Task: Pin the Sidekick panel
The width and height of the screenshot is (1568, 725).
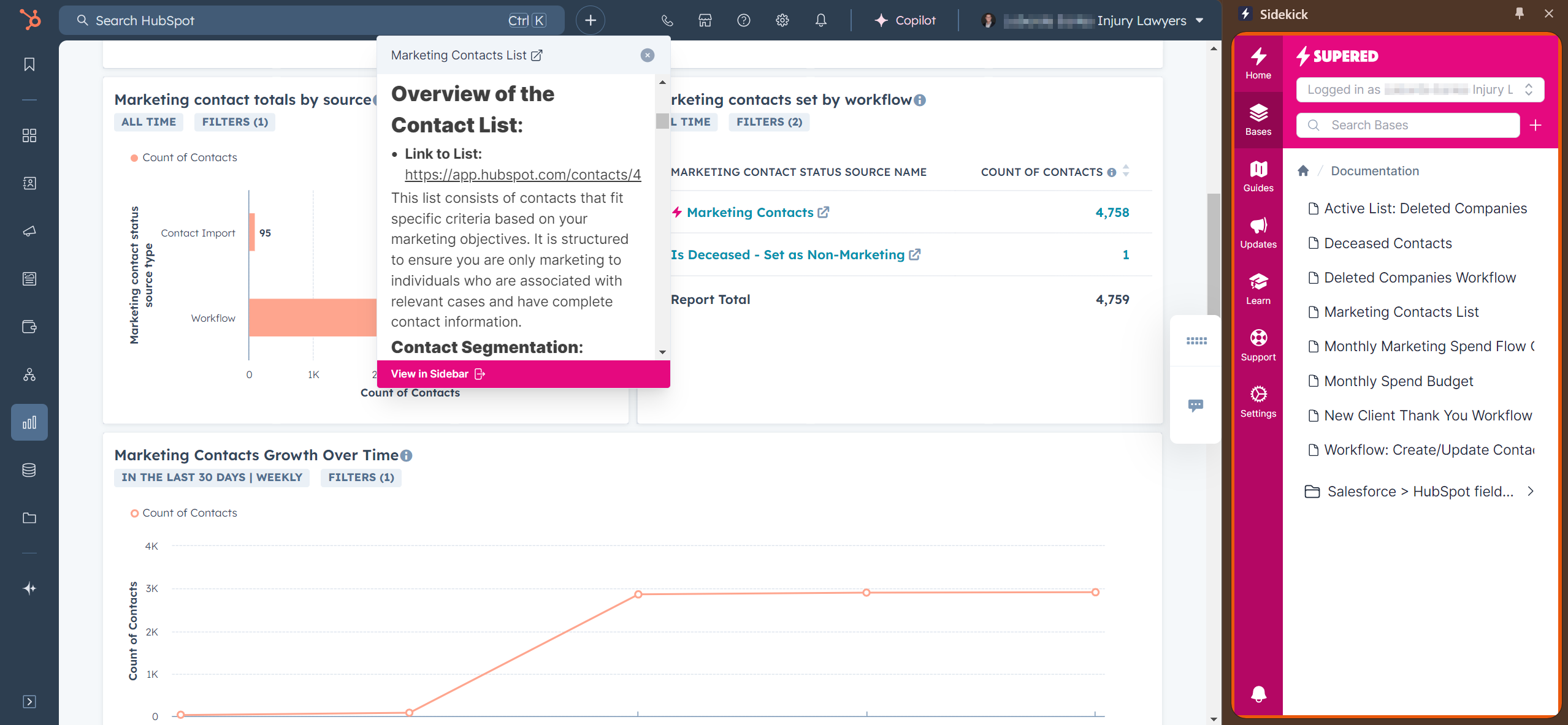Action: point(1520,13)
